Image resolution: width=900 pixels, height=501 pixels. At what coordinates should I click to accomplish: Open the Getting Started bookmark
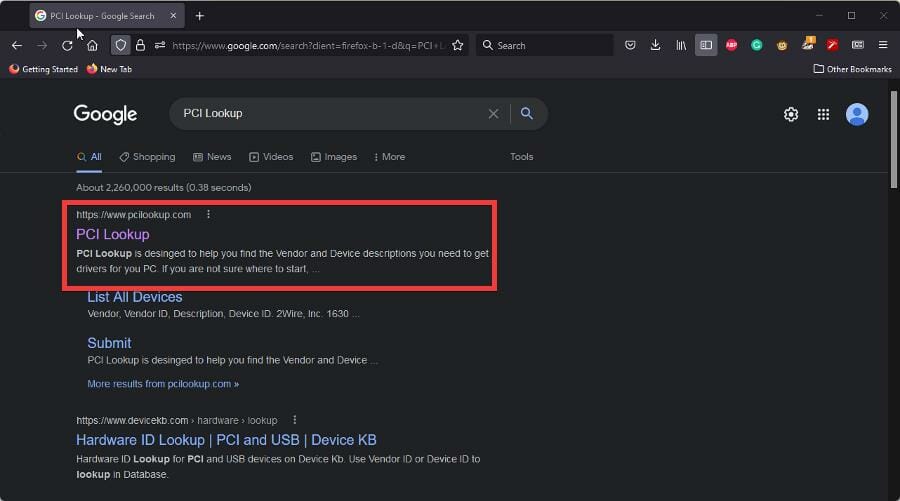pos(43,69)
